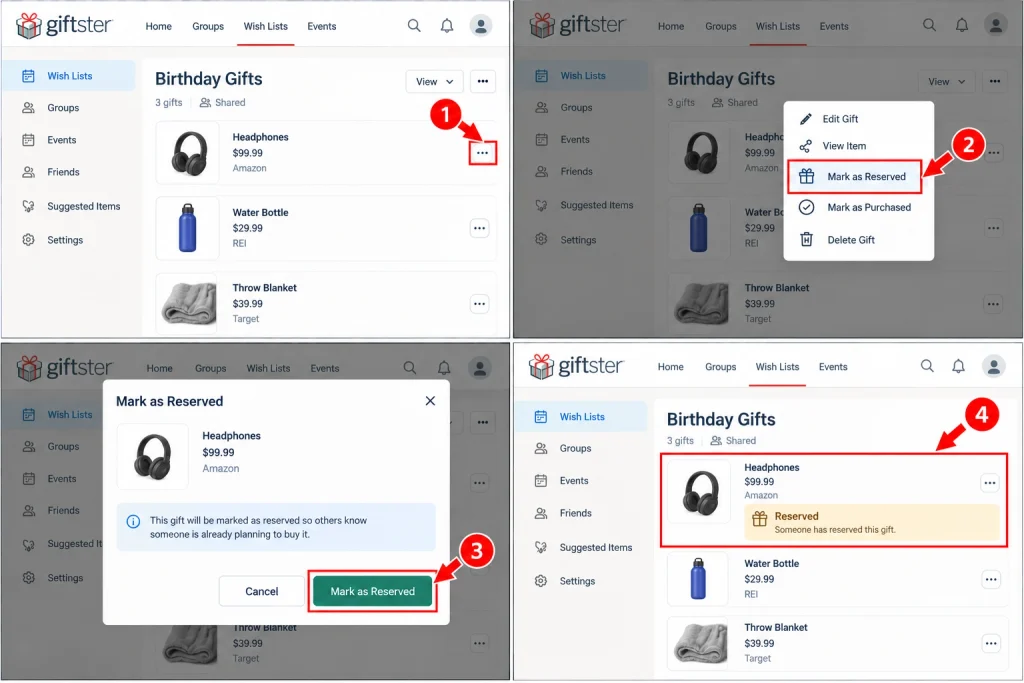Click green Mark as Reserved button in dialog
1024x683 pixels.
pyautogui.click(x=372, y=592)
